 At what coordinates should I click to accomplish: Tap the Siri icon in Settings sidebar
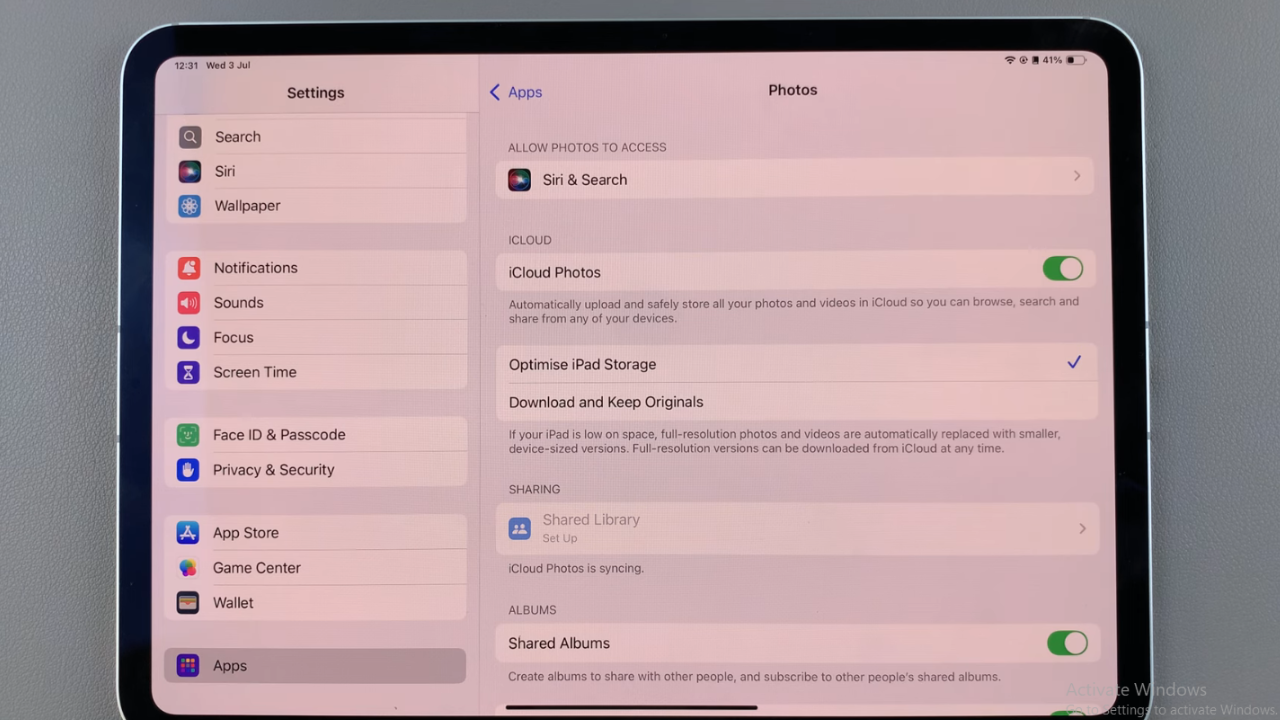click(190, 171)
